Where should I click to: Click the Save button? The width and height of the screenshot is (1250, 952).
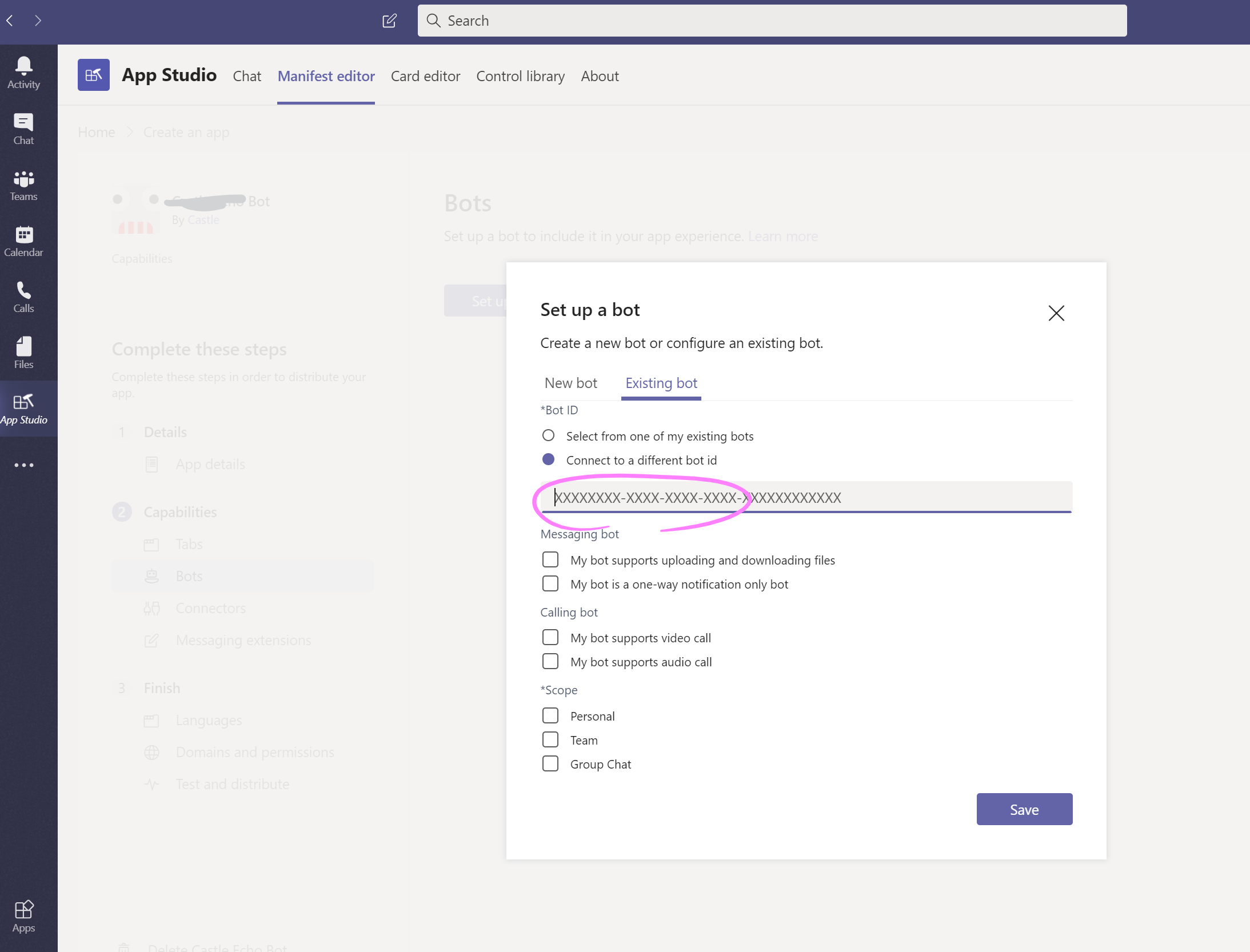tap(1024, 809)
